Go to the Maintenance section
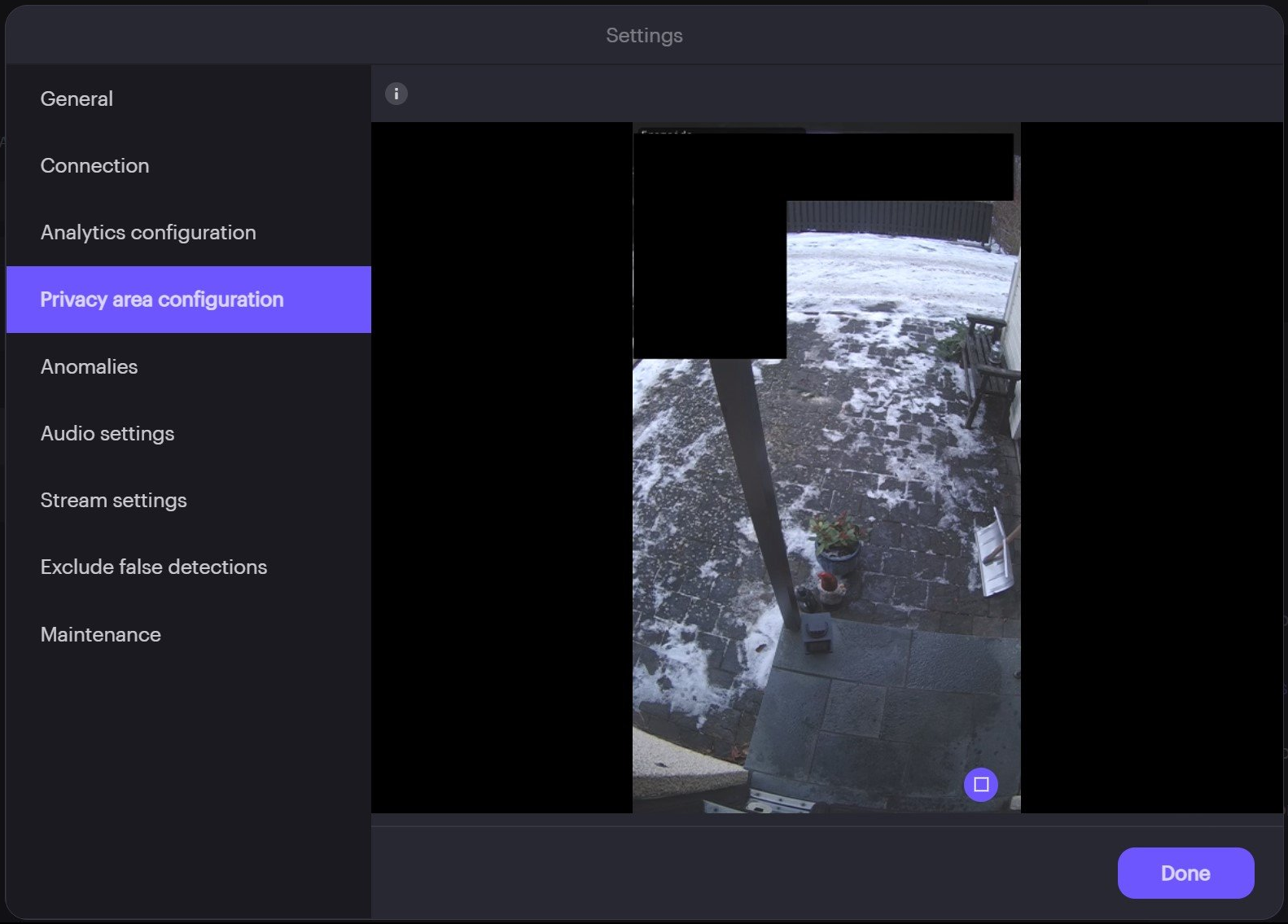Image resolution: width=1288 pixels, height=924 pixels. [x=100, y=634]
